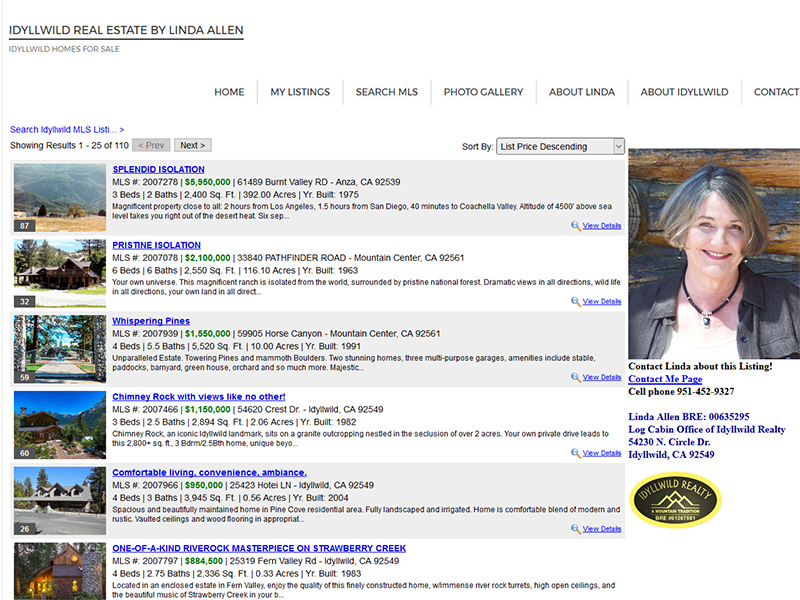This screenshot has width=800, height=600.
Task: Open PHOTO GALLERY page
Action: click(483, 92)
